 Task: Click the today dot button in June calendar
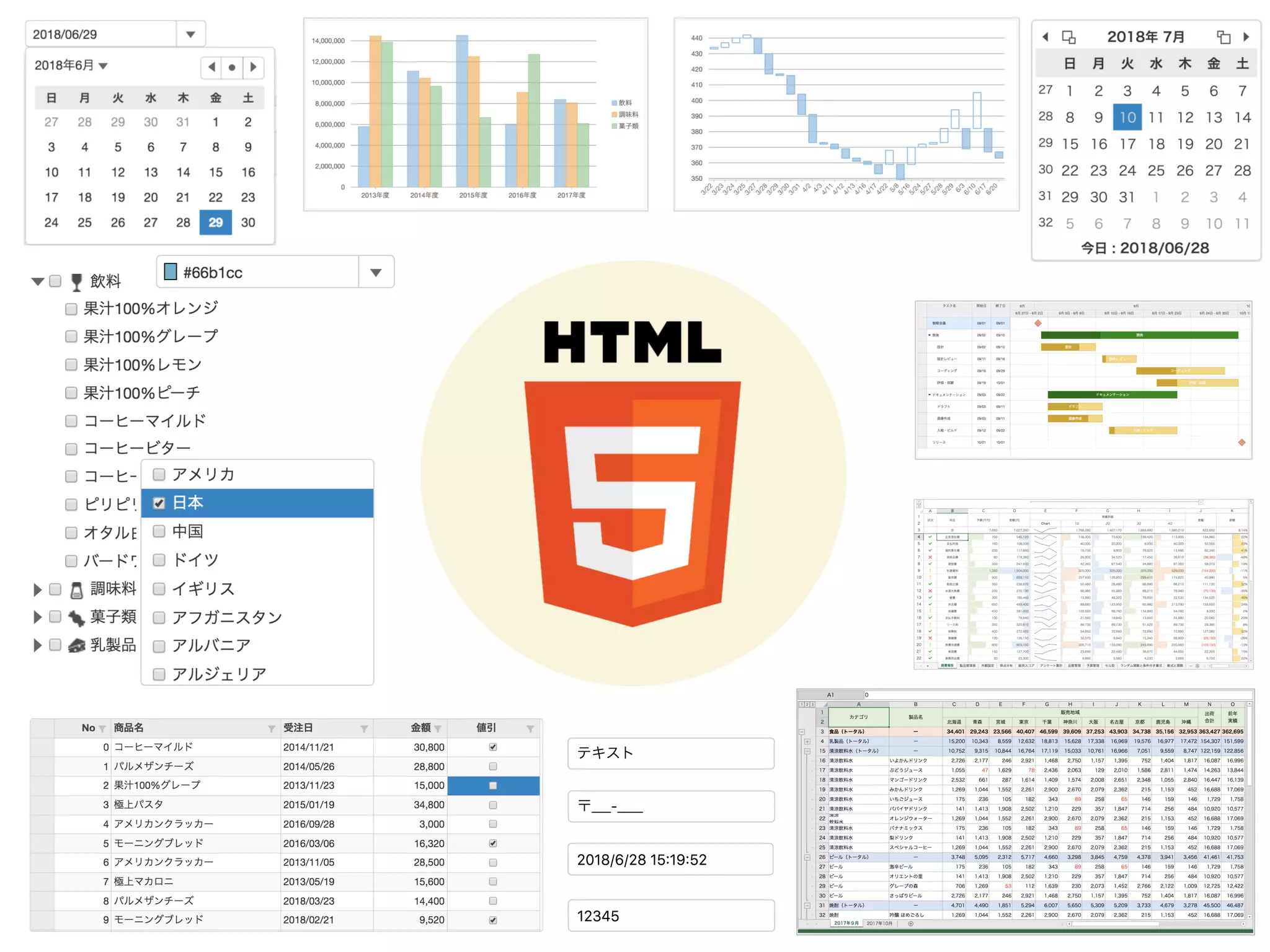coord(232,67)
